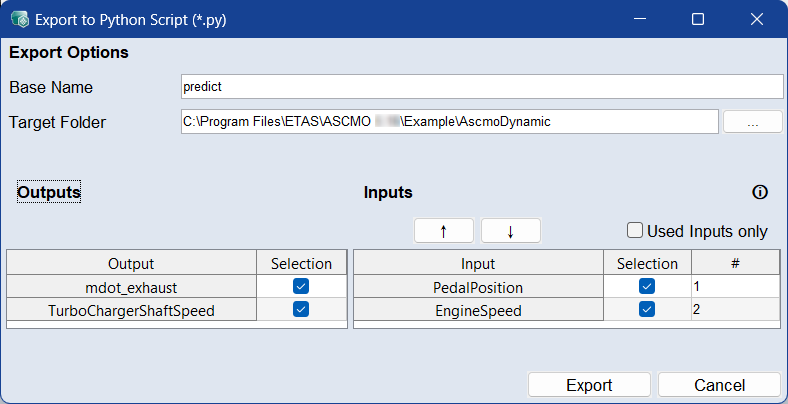The height and width of the screenshot is (404, 788).
Task: Deselect the TurboChargerShaftSpeed output checkbox
Action: [301, 310]
